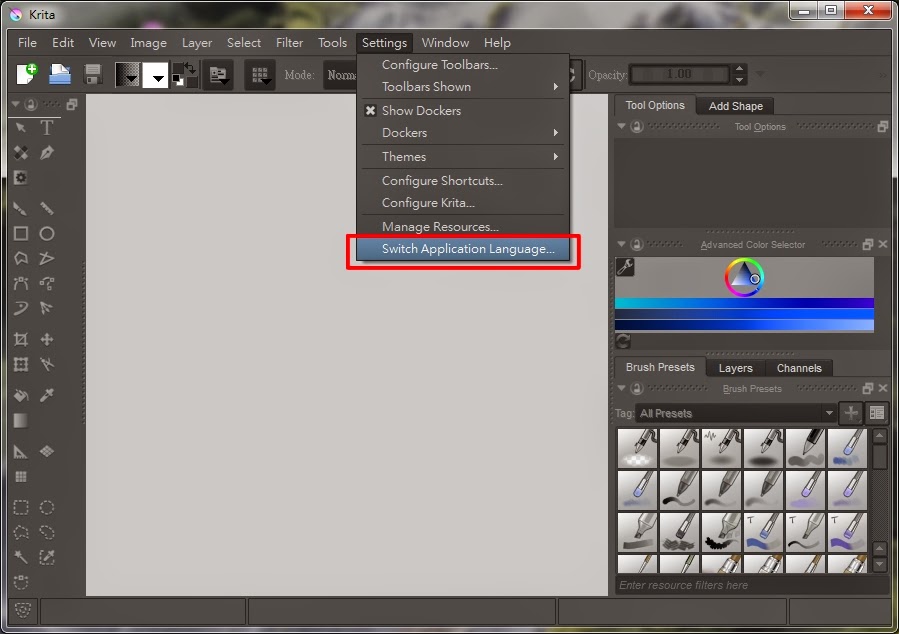Collapse the Advanced Color Selector docker
The image size is (899, 634).
tap(622, 244)
